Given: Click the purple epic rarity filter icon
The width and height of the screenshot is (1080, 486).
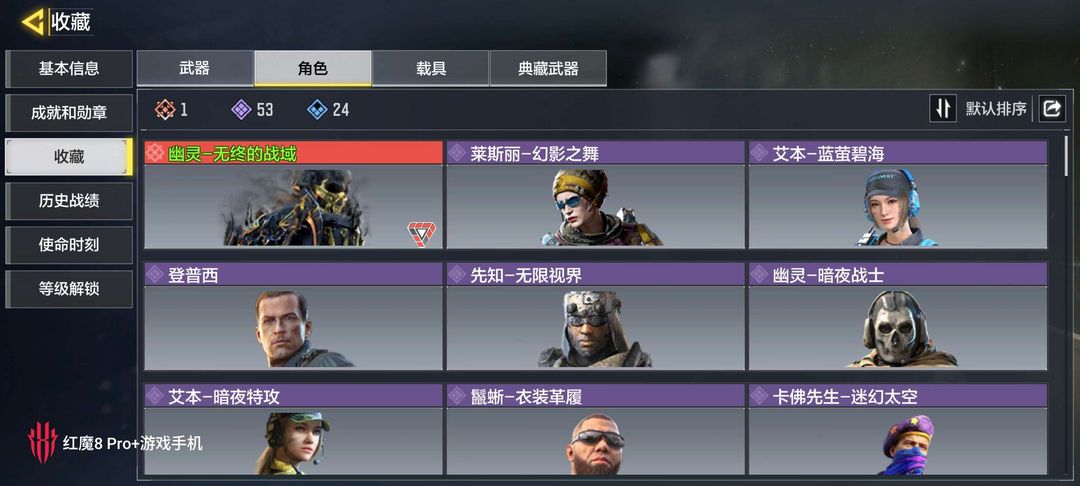Looking at the screenshot, I should (x=241, y=109).
